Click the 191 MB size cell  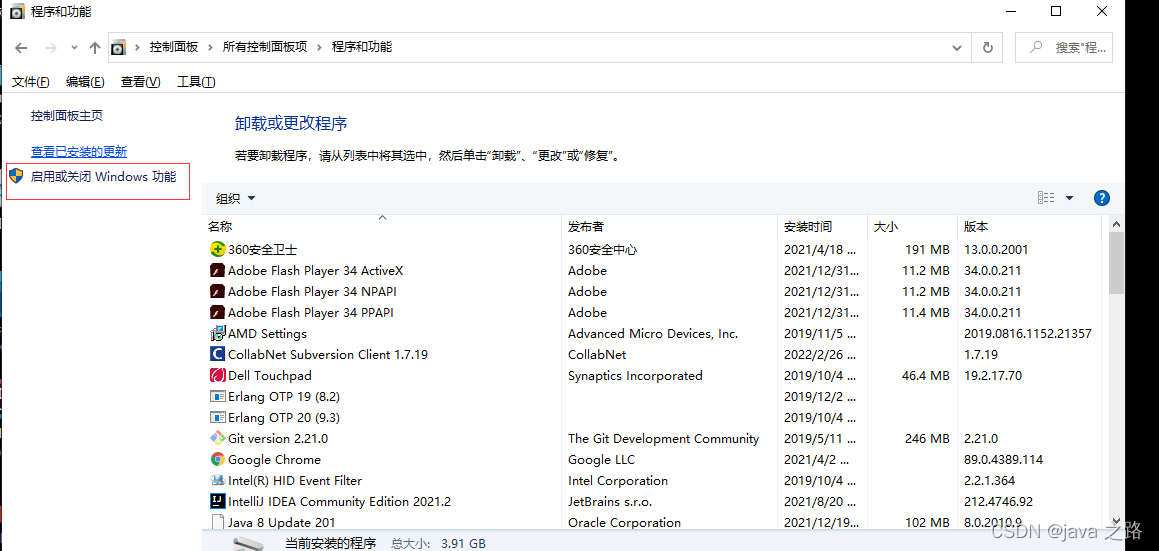tap(927, 250)
